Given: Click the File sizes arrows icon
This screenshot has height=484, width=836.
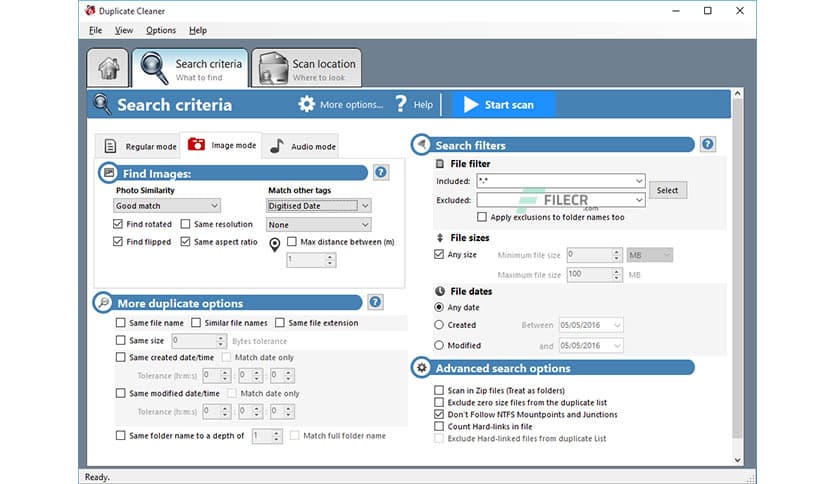Looking at the screenshot, I should [440, 238].
